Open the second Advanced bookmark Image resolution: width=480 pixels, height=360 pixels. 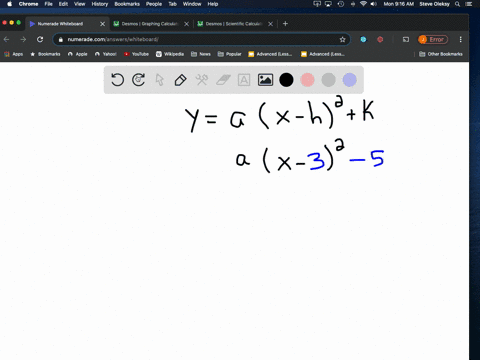[x=323, y=54]
